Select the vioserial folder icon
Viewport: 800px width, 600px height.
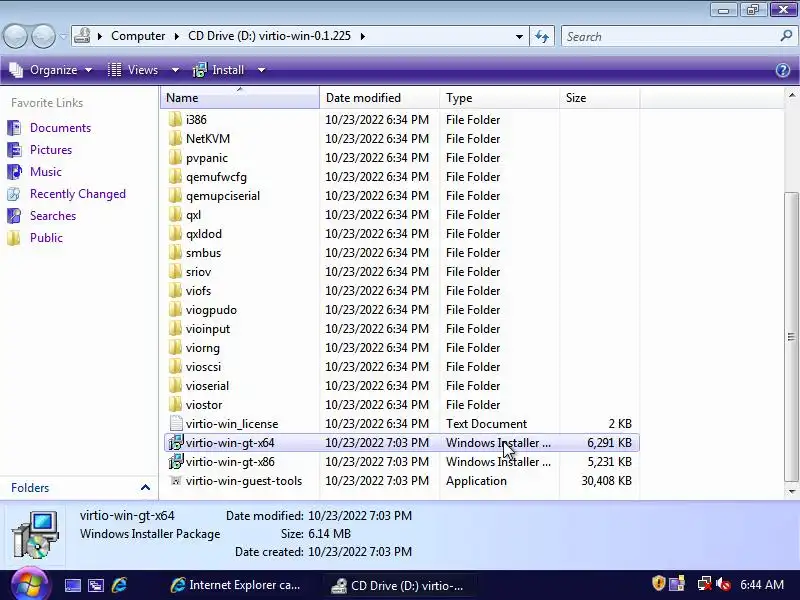[x=175, y=386]
